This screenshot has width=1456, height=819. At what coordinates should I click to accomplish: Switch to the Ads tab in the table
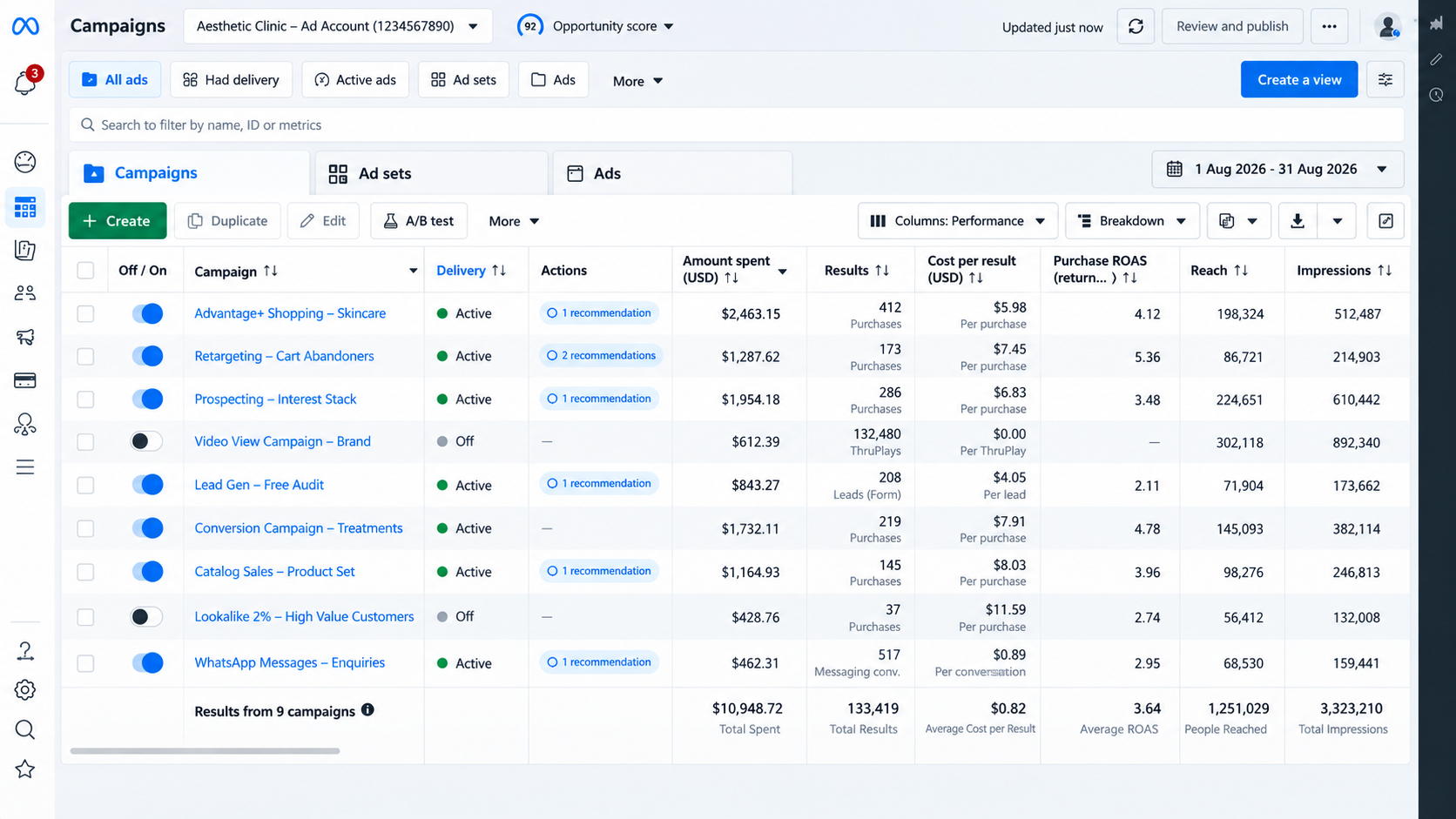pyautogui.click(x=672, y=173)
